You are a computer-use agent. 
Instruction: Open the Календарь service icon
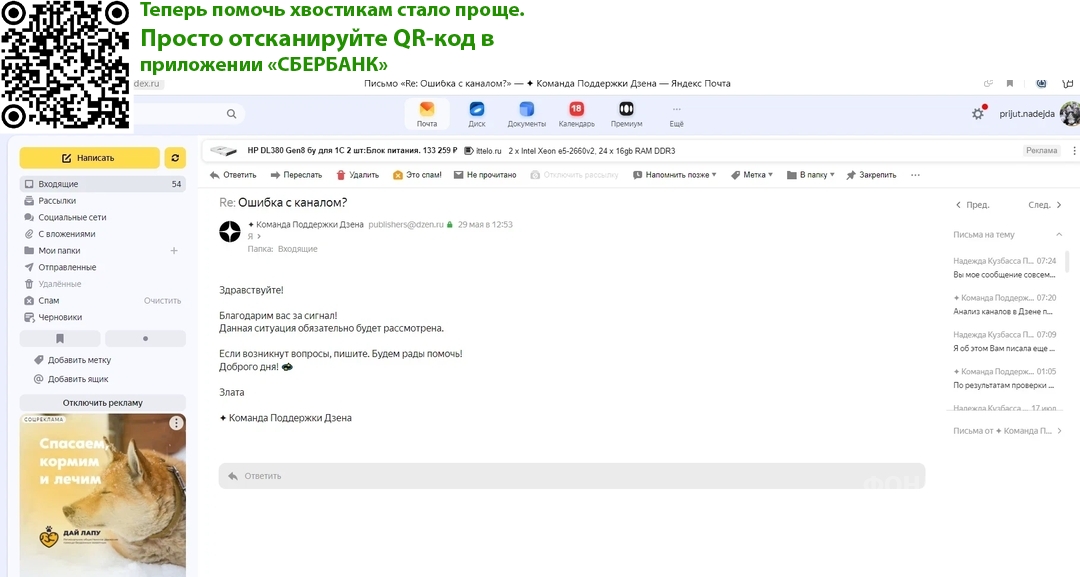click(577, 114)
